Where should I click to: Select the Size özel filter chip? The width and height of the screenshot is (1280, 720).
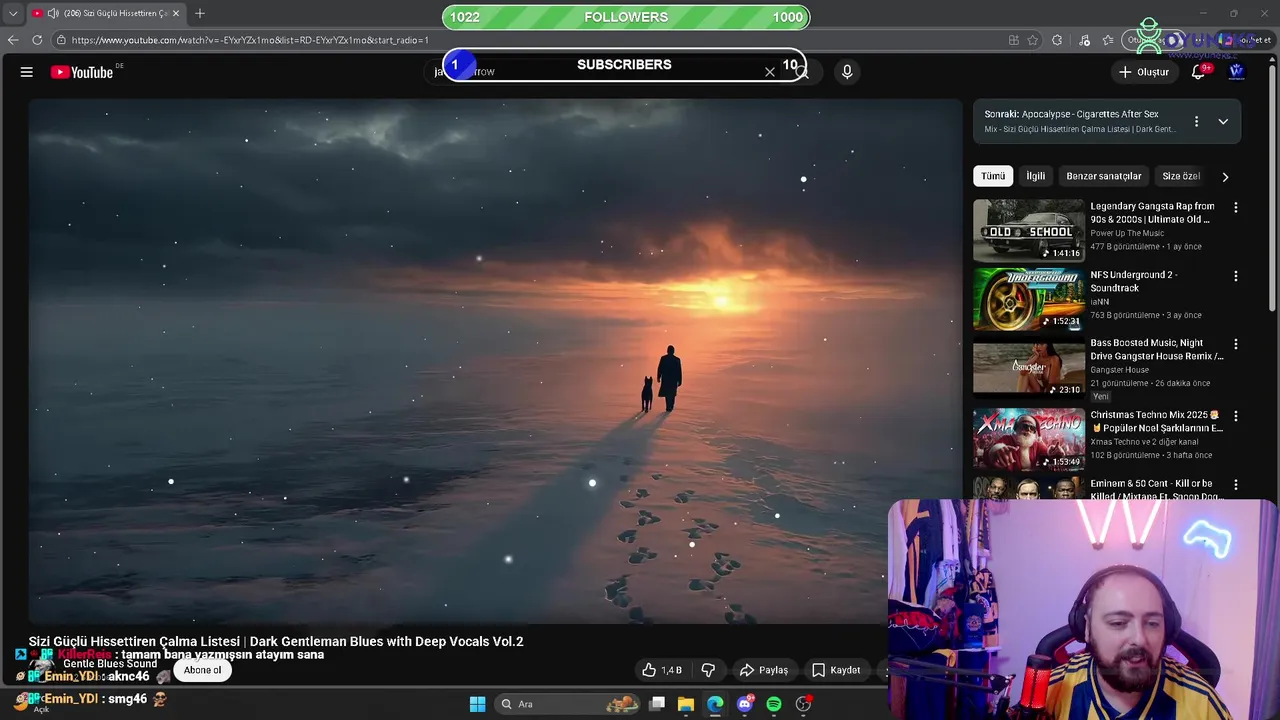pos(1181,176)
